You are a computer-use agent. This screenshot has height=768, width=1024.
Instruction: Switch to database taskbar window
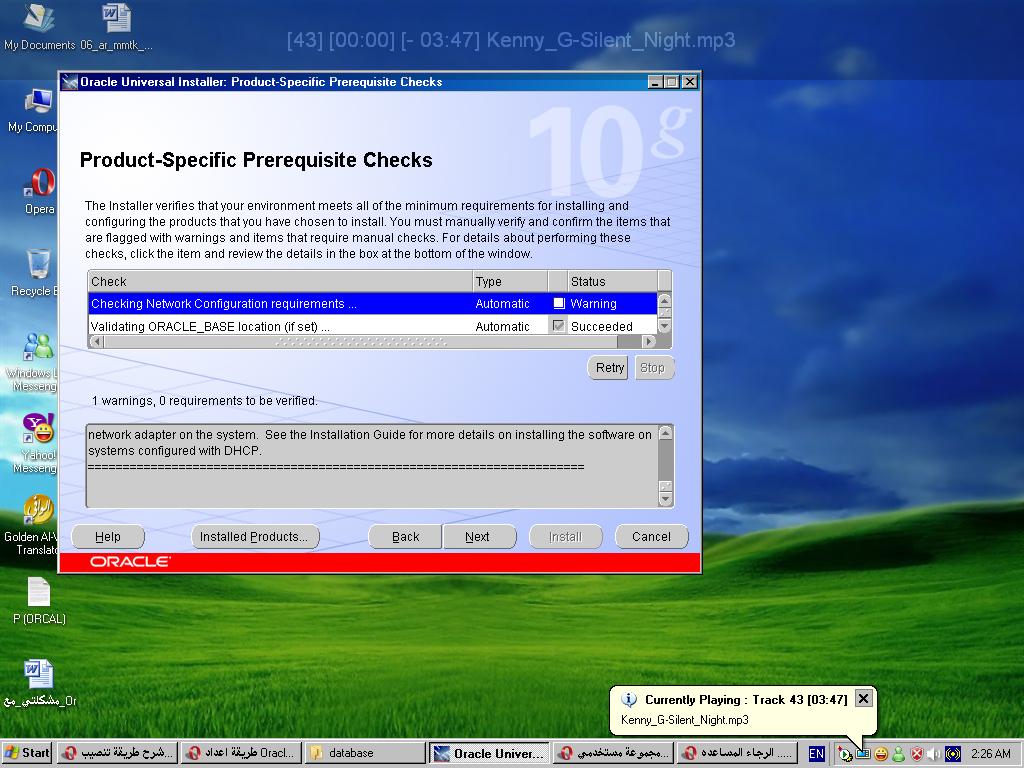[364, 753]
